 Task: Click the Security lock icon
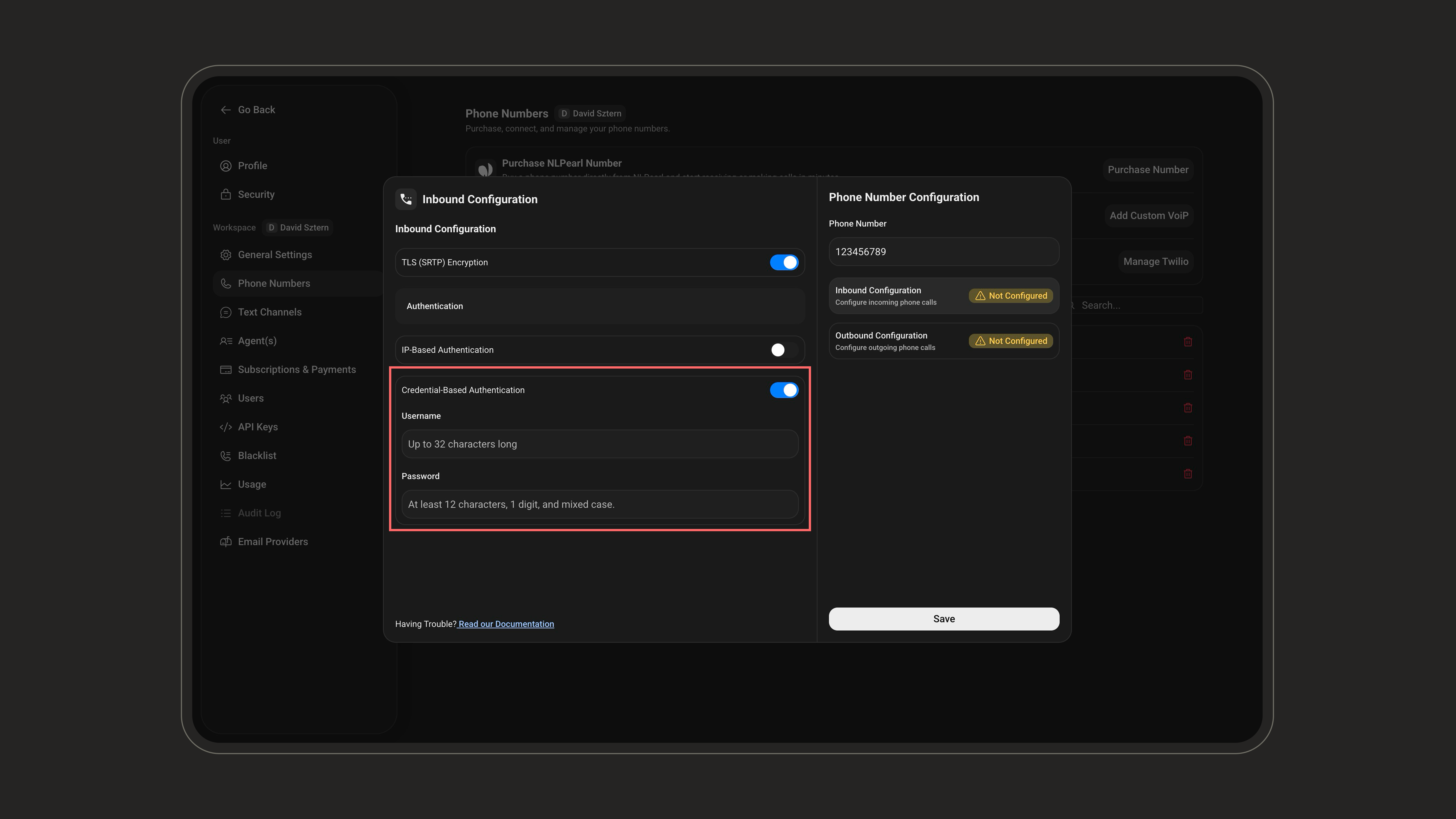(226, 195)
